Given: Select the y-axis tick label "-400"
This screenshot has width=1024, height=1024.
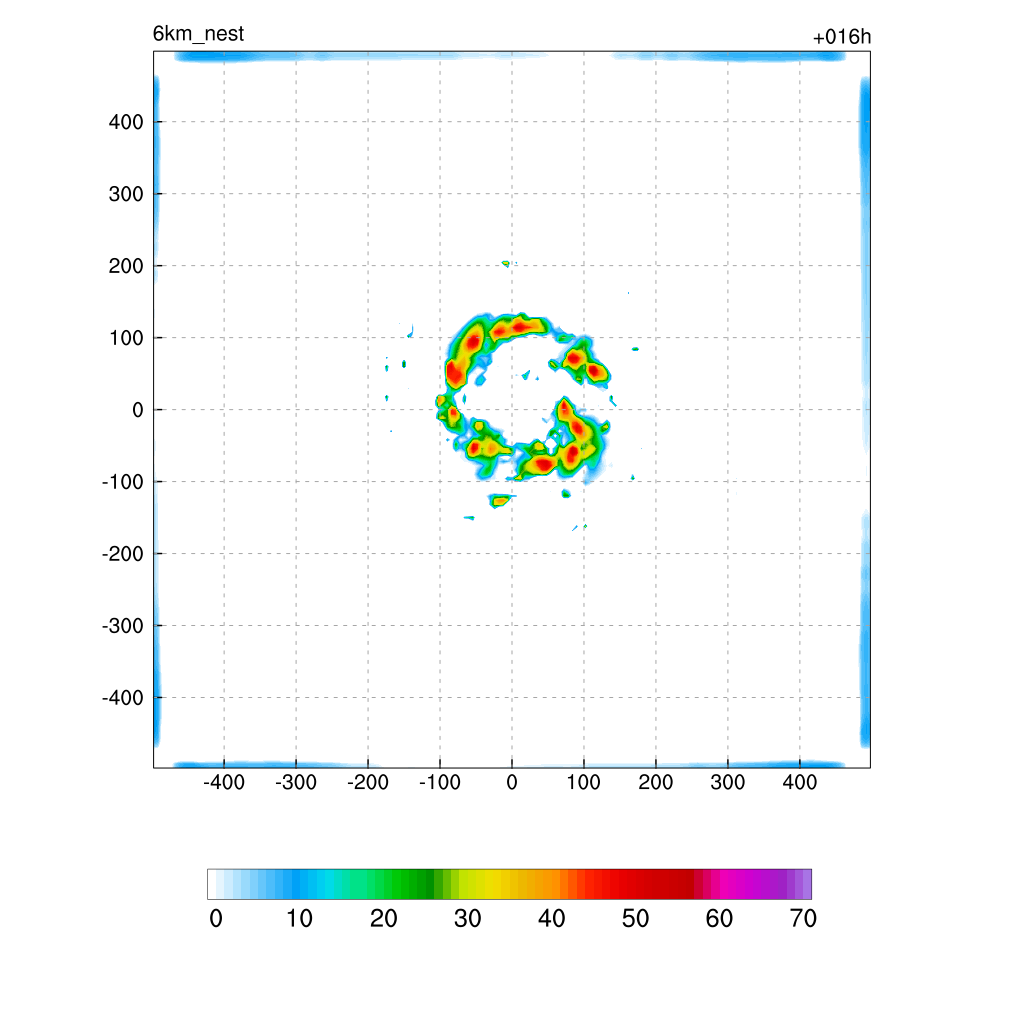Looking at the screenshot, I should click(x=123, y=698).
